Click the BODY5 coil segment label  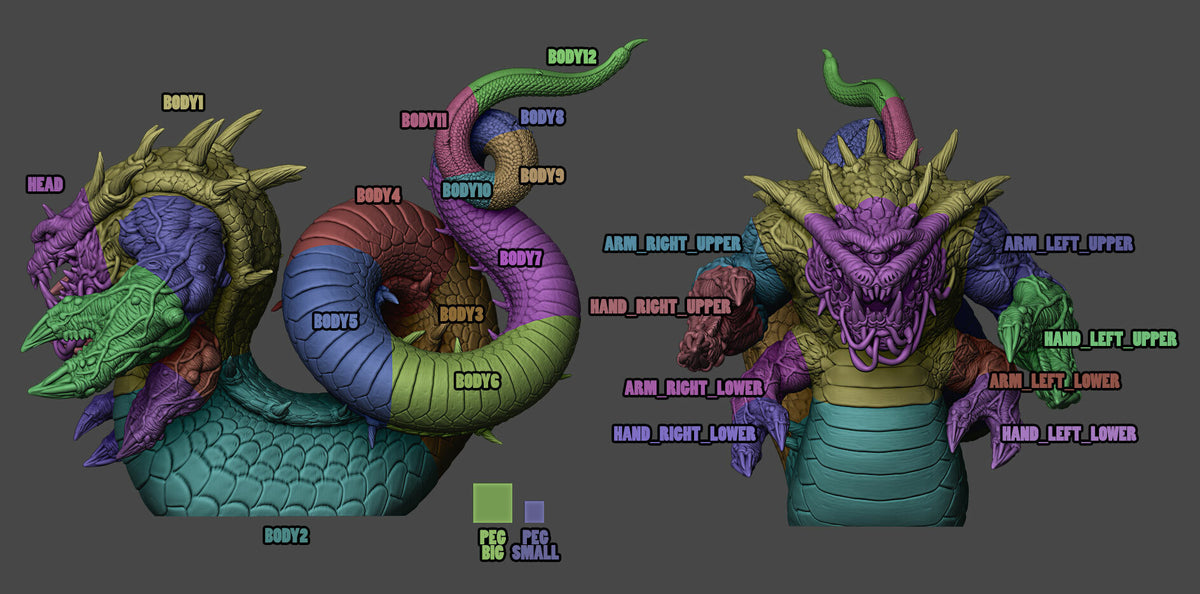pos(336,320)
